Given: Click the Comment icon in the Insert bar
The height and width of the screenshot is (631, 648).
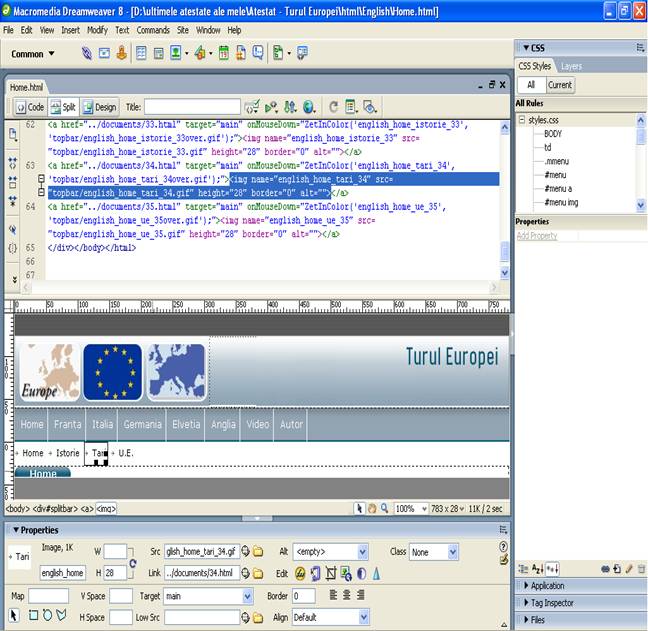Looking at the screenshot, I should click(x=258, y=53).
